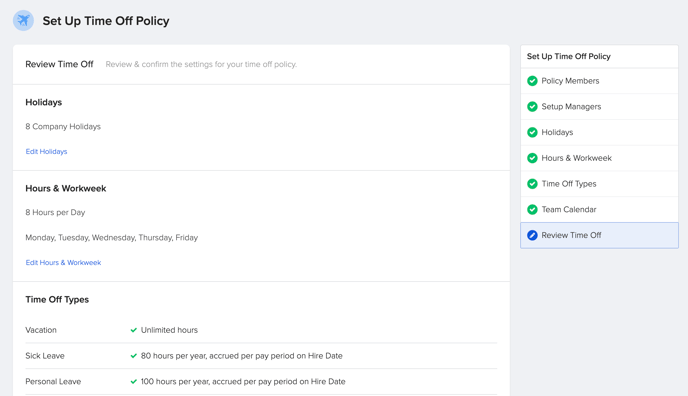The height and width of the screenshot is (396, 688).
Task: Click the Unlimited hours value
Action: point(169,330)
